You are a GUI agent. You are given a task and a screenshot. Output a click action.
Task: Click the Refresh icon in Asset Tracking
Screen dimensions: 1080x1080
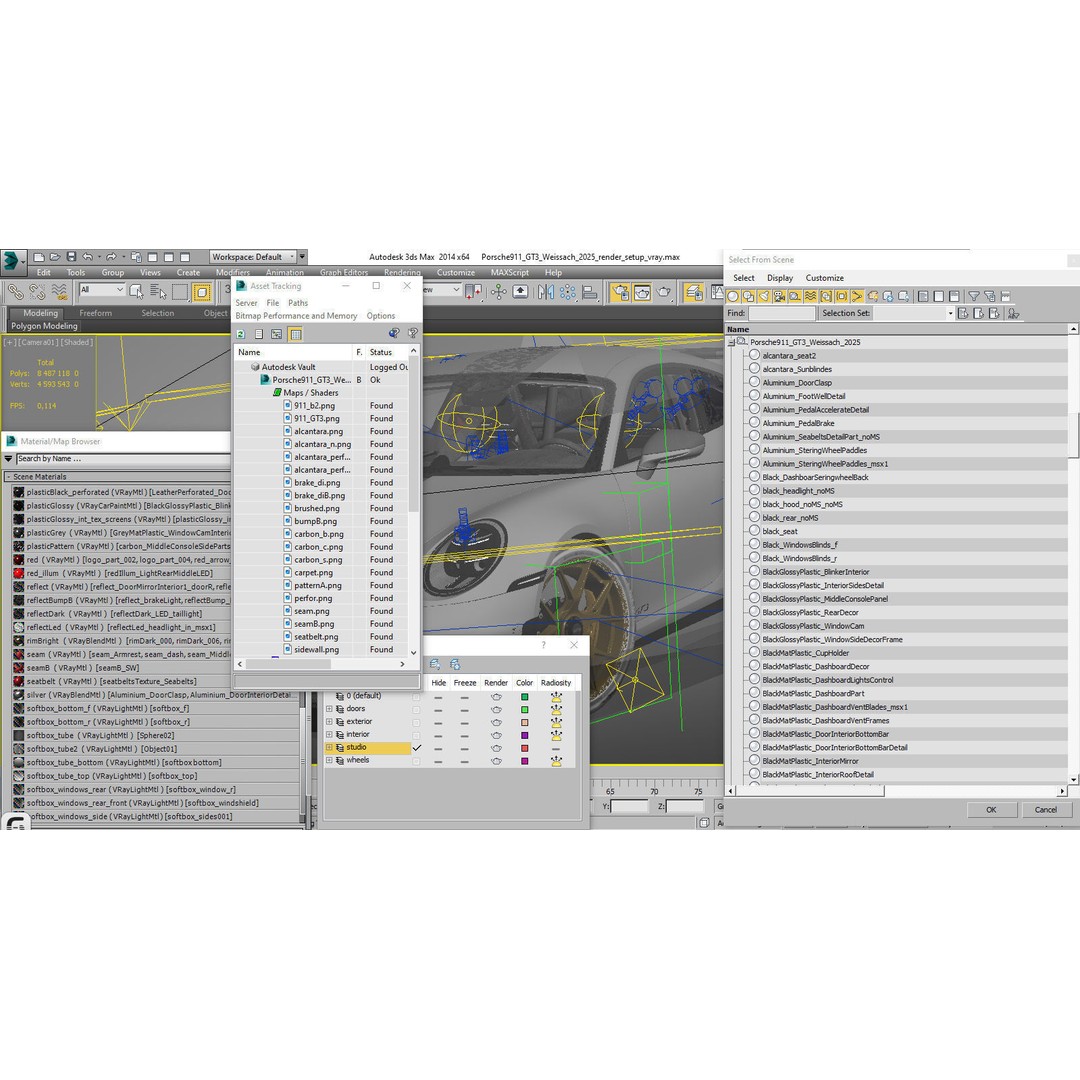pyautogui.click(x=241, y=334)
